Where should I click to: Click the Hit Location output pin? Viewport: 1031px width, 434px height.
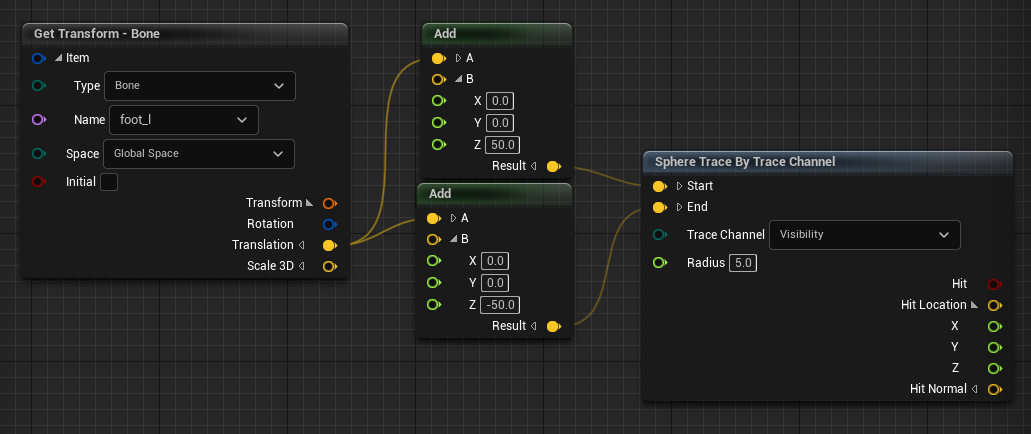click(994, 305)
